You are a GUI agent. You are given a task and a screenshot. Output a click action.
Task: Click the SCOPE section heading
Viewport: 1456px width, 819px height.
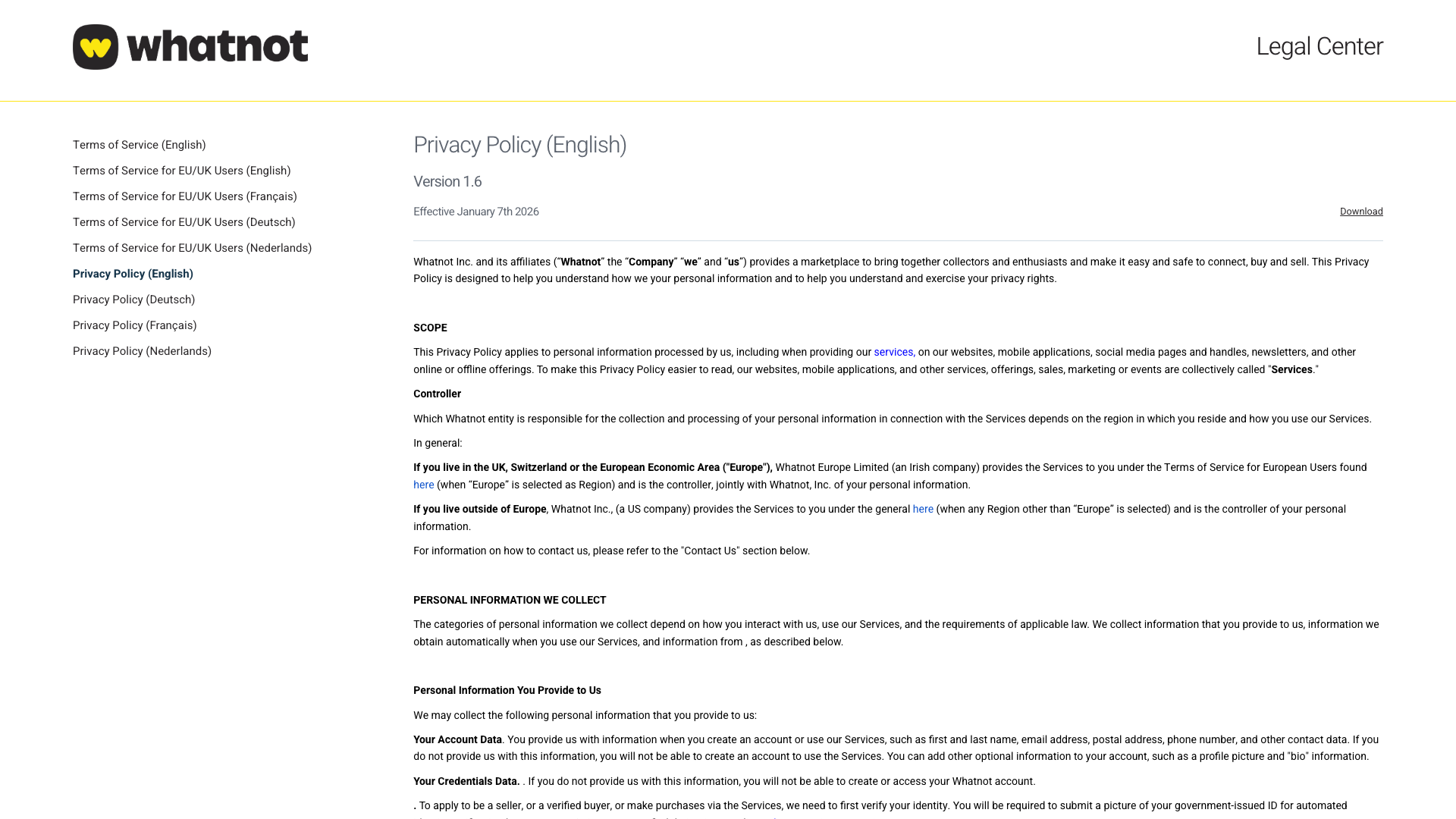coord(430,328)
